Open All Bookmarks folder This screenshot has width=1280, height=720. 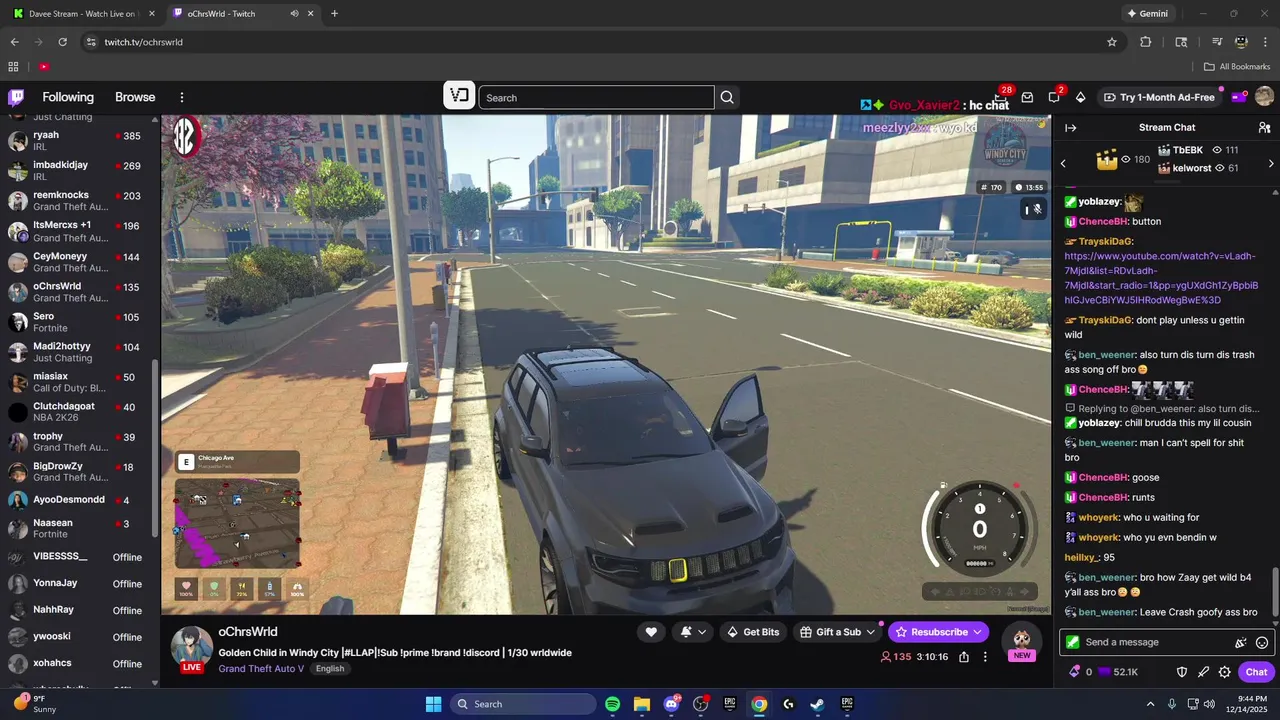pyautogui.click(x=1237, y=67)
